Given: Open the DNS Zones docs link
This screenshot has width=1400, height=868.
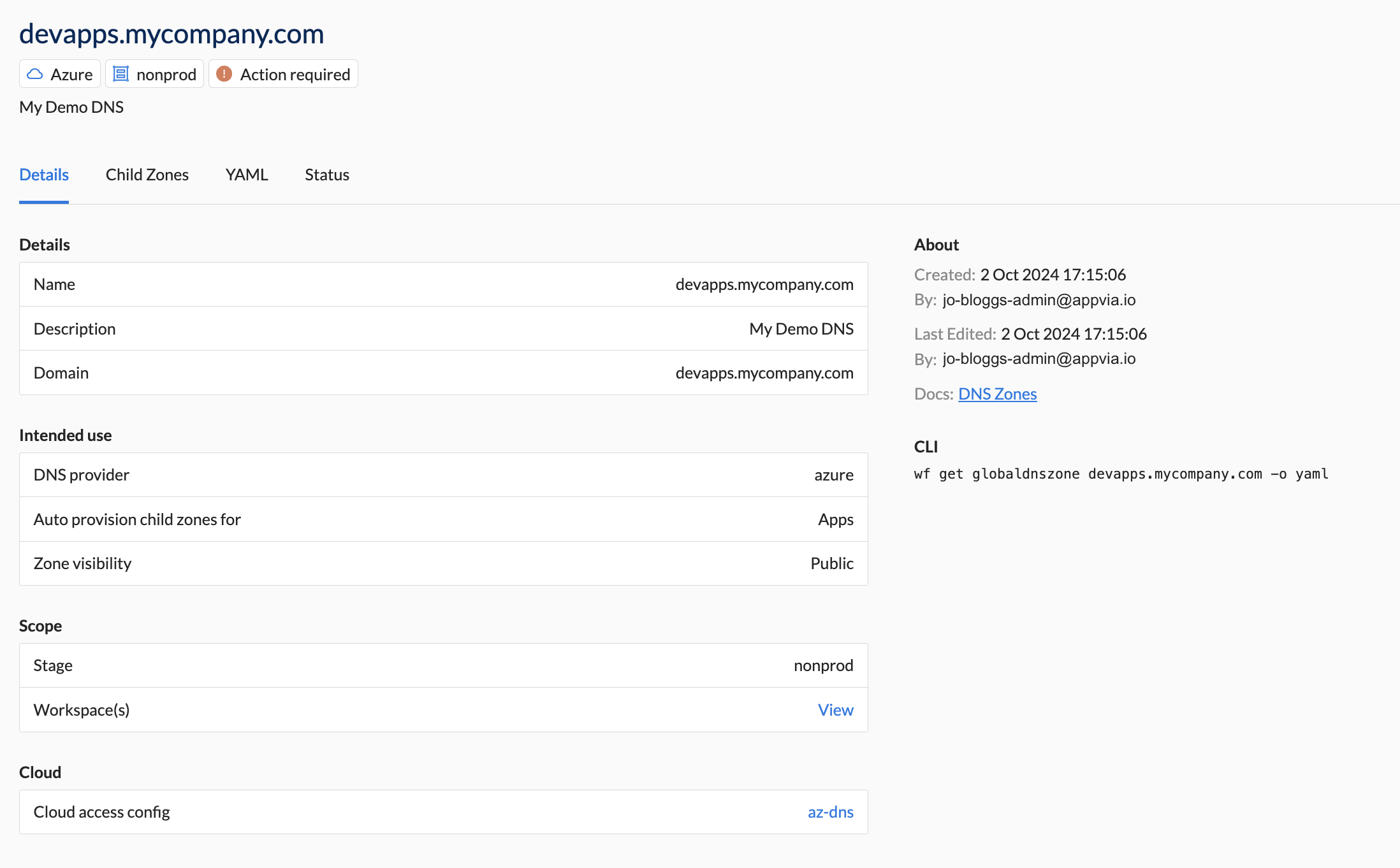Looking at the screenshot, I should click(997, 394).
